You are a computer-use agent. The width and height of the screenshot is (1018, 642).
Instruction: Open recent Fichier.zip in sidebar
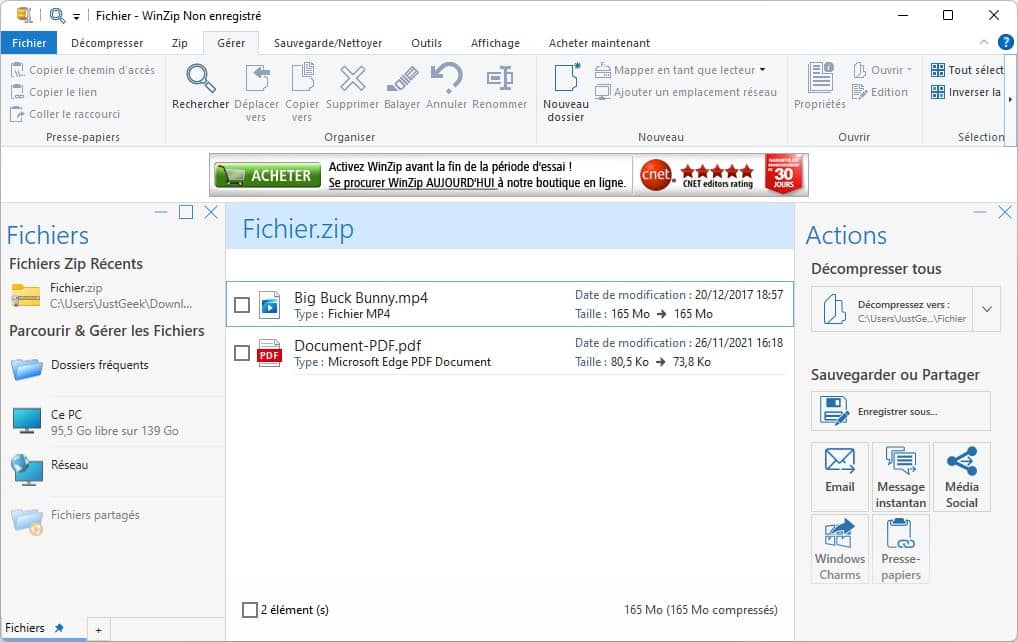(102, 295)
